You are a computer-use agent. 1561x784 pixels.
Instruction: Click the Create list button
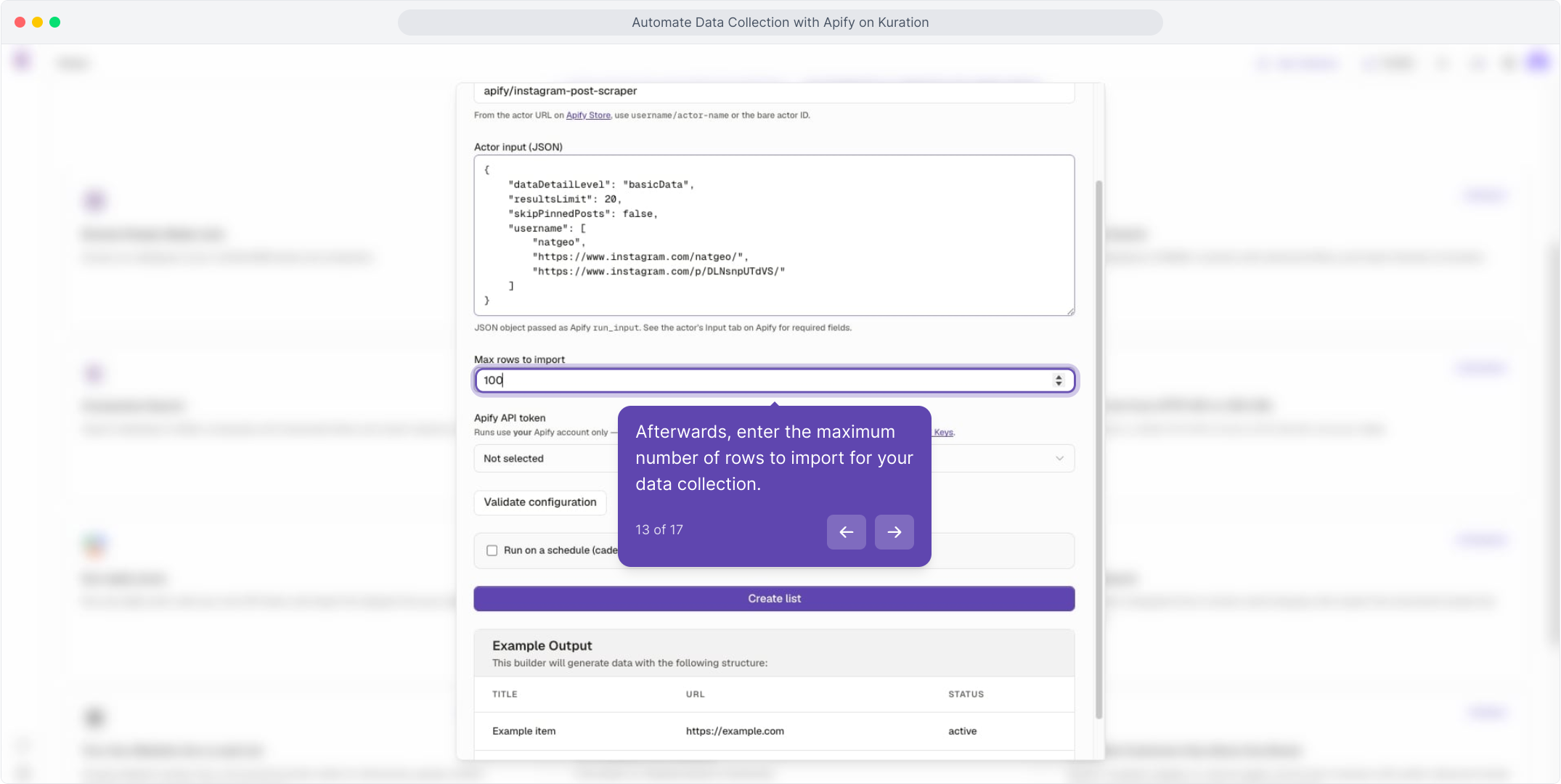pos(774,599)
